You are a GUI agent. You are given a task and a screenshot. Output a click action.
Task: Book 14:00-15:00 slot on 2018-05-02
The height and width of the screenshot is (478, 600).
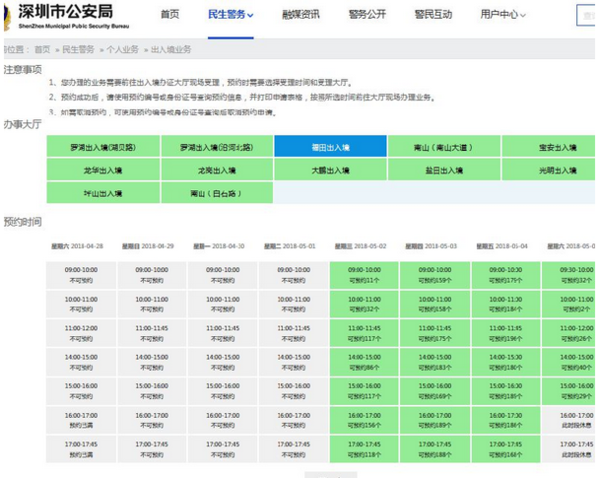tap(364, 362)
